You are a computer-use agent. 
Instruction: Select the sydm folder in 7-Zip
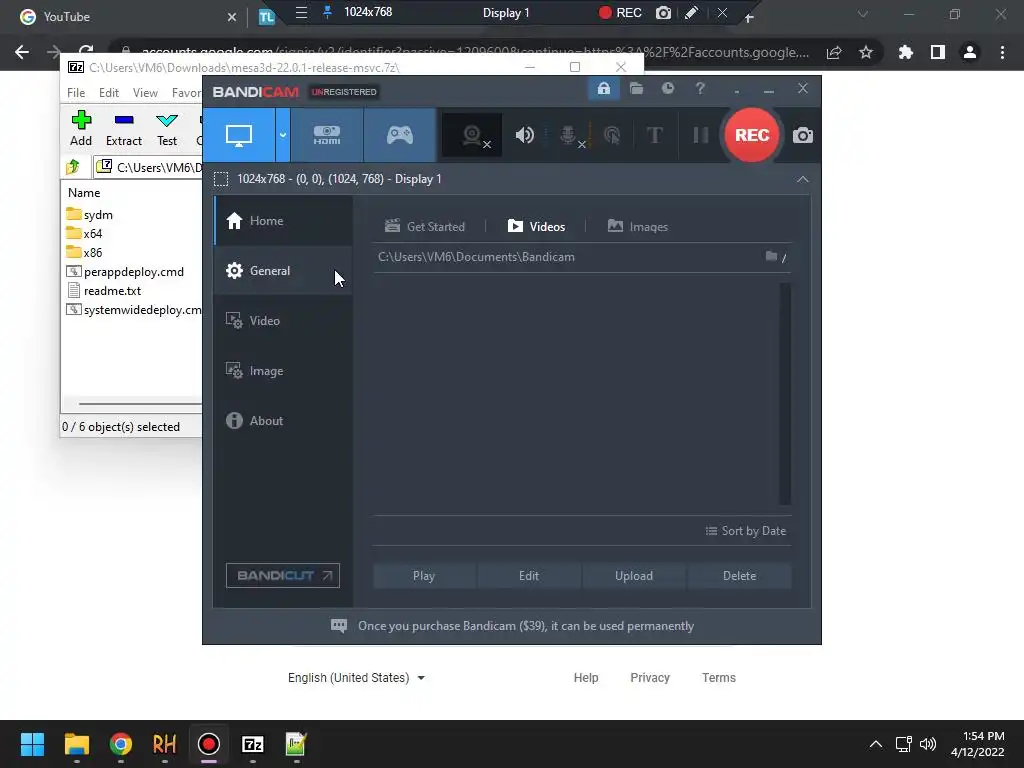(89, 215)
